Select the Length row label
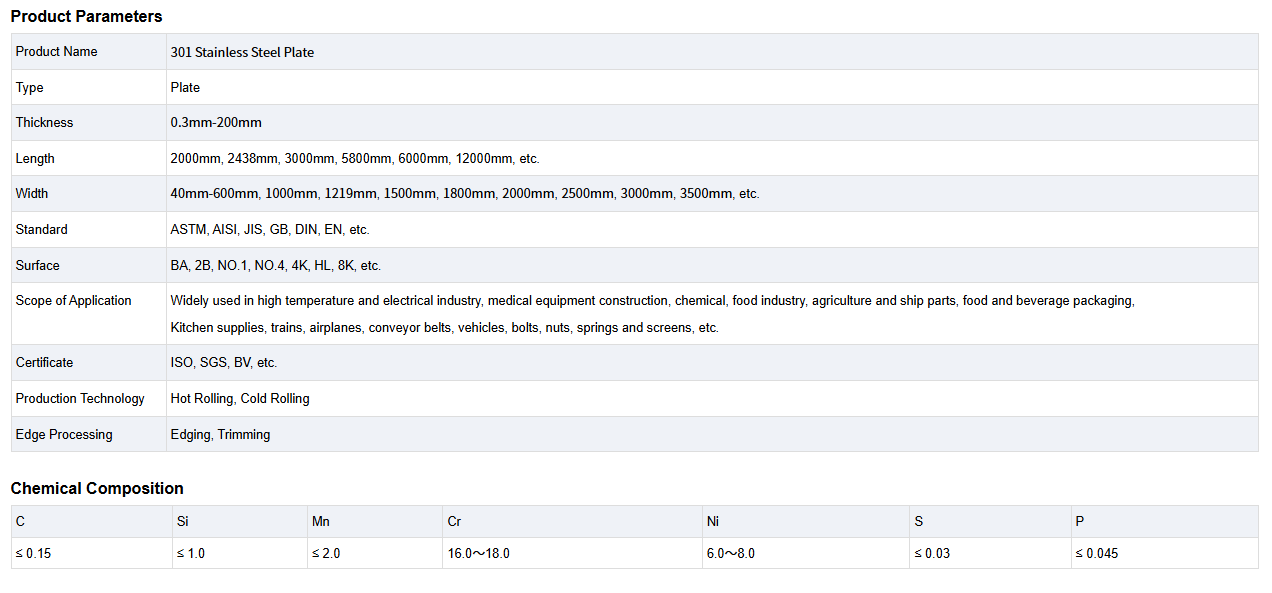Image resolution: width=1272 pixels, height=593 pixels. (35, 158)
